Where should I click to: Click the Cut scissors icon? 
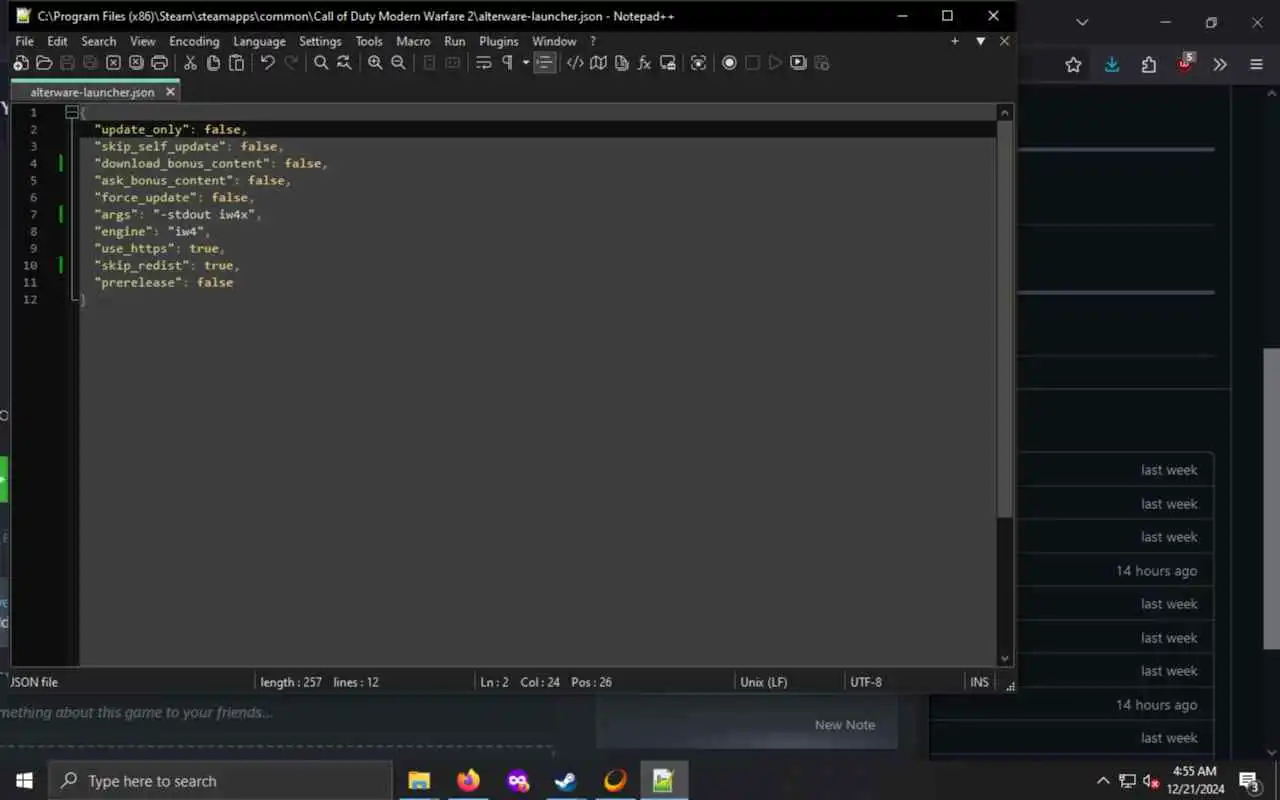click(190, 63)
